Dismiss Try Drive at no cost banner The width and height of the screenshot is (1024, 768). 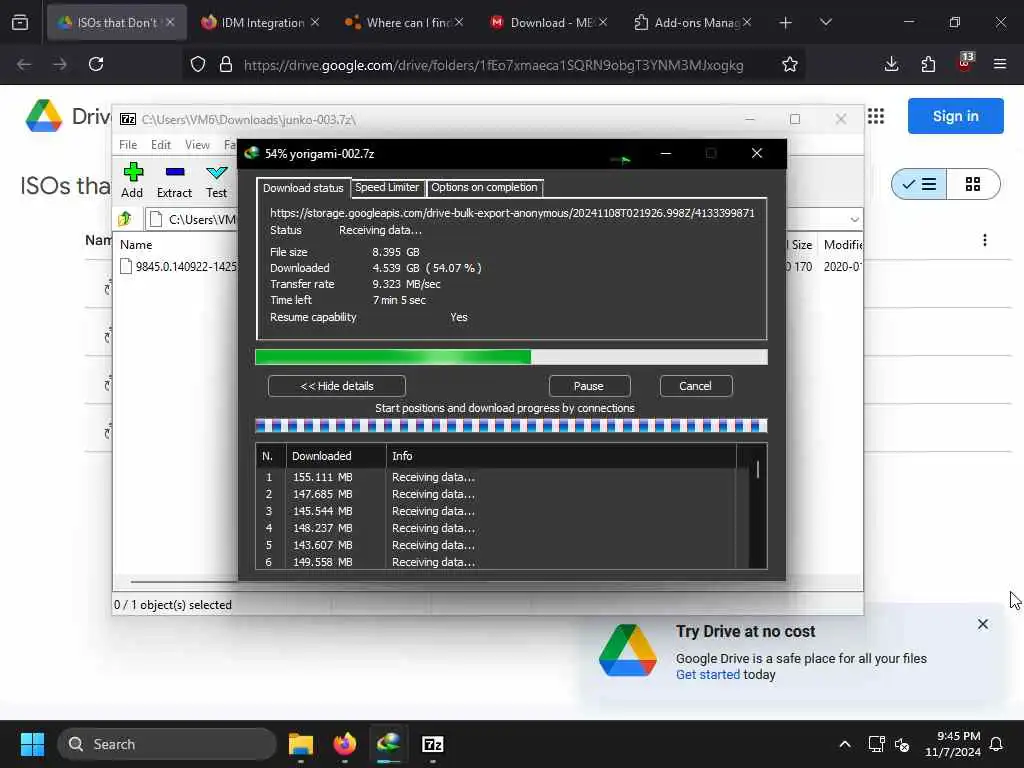click(983, 624)
